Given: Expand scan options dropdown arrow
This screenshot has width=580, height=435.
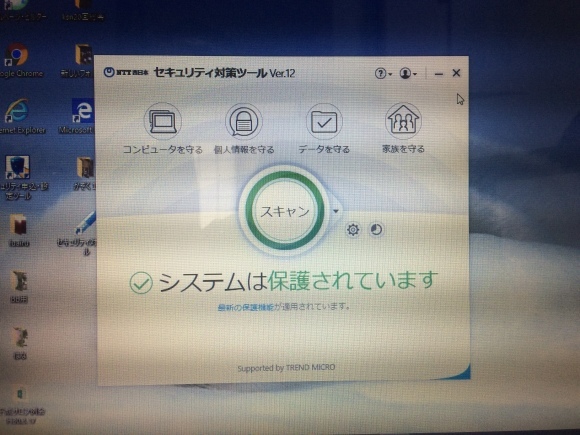Looking at the screenshot, I should (x=336, y=211).
